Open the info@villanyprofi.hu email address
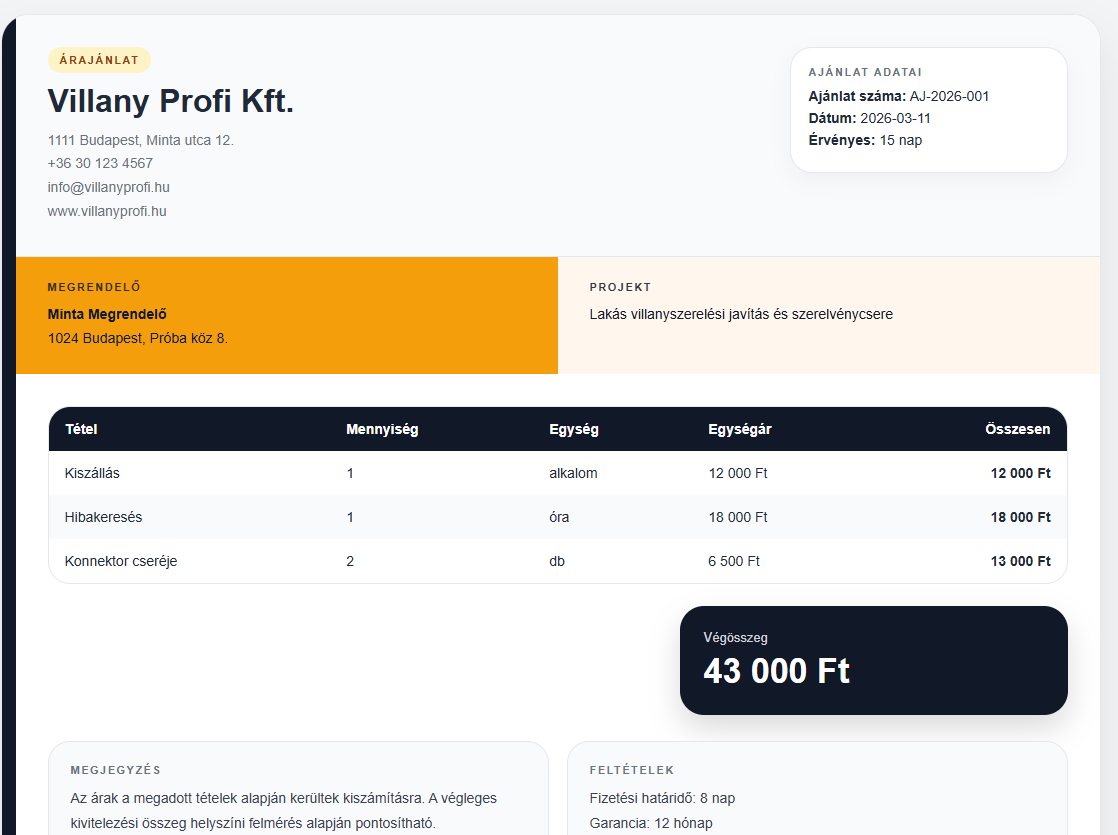 pyautogui.click(x=109, y=187)
